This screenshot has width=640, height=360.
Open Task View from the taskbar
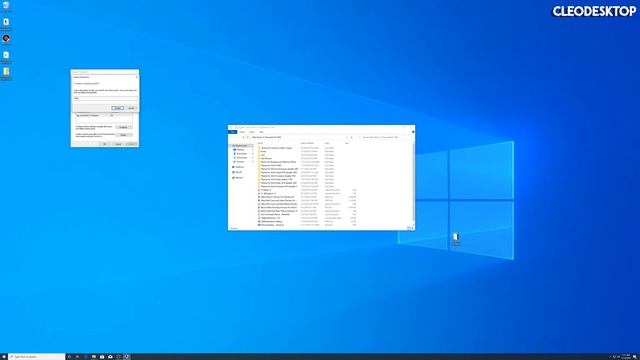click(x=77, y=357)
